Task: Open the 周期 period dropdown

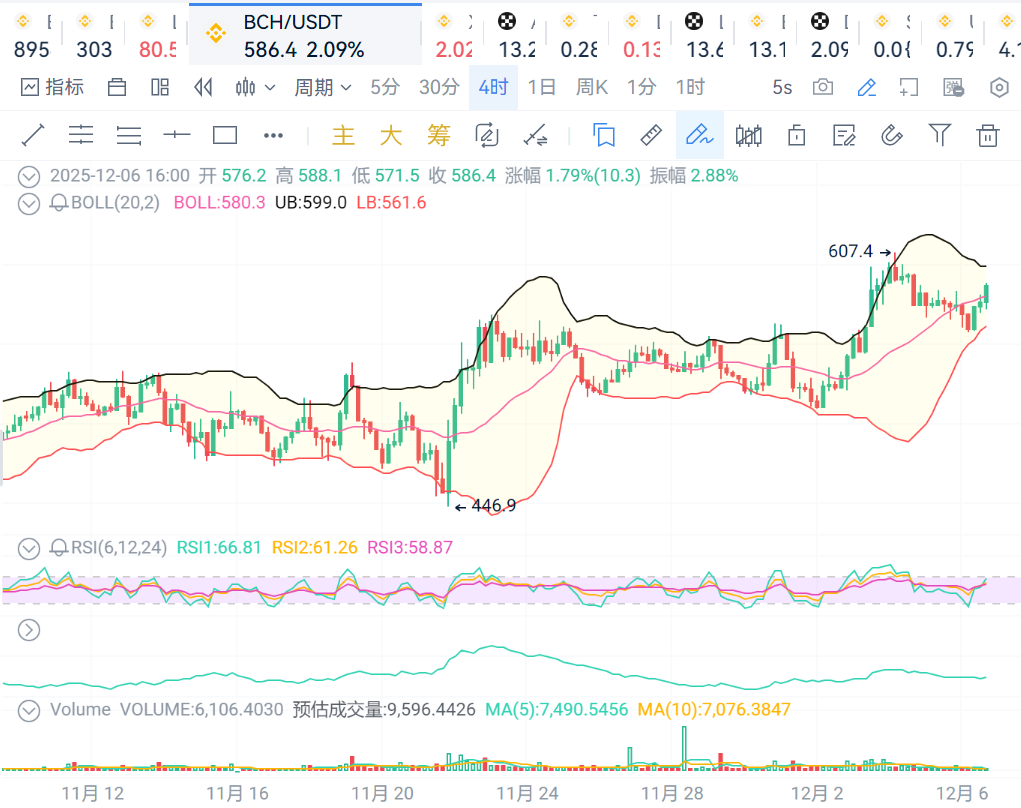Action: (x=322, y=87)
